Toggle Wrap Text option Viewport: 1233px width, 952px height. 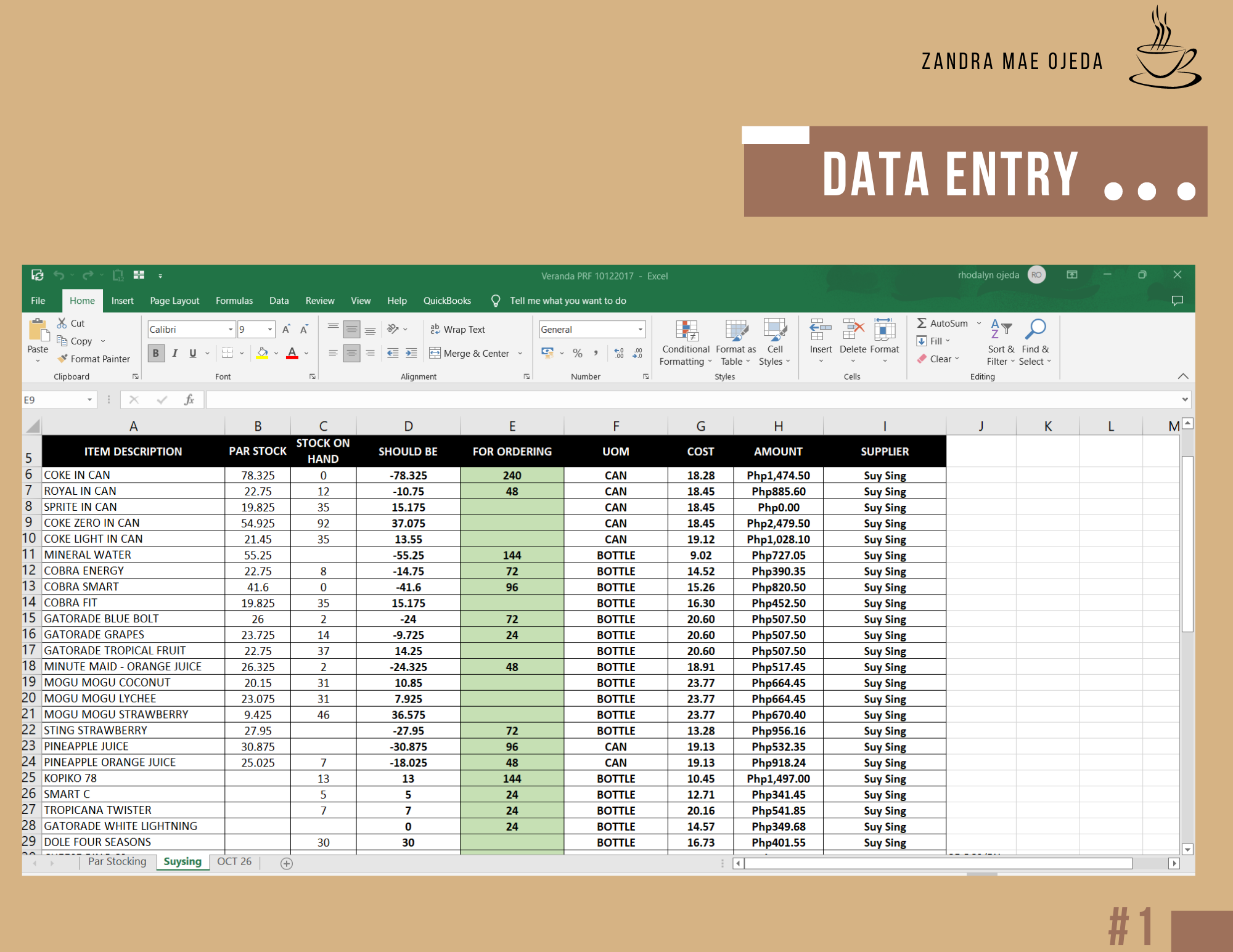(457, 330)
